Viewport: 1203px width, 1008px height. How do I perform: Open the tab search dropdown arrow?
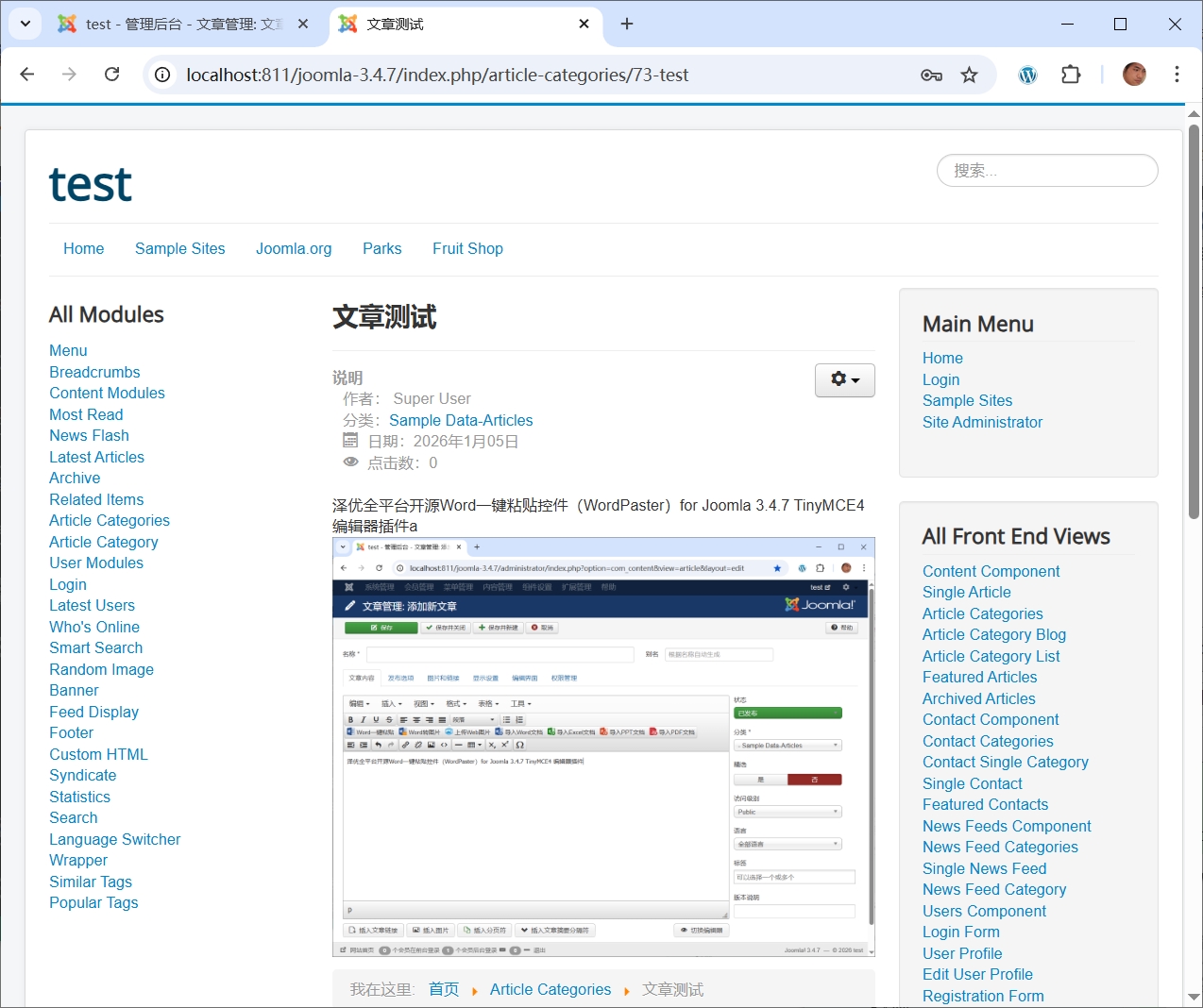pos(25,24)
